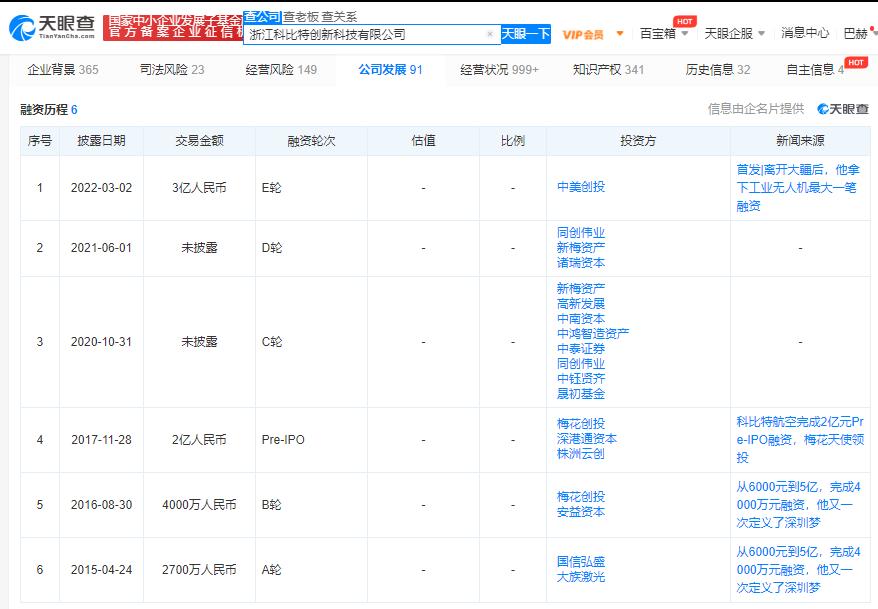The width and height of the screenshot is (878, 609).
Task: Open the VIP会员 link
Action: click(x=583, y=34)
